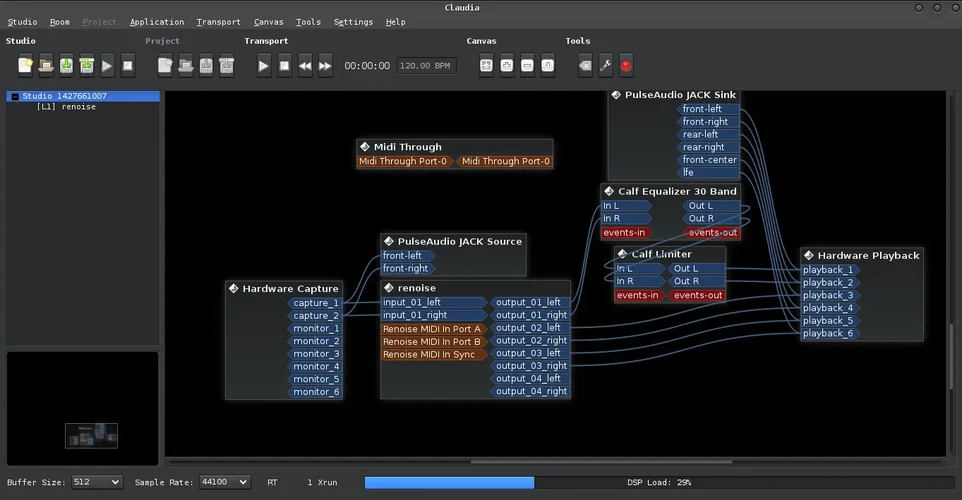Zoom out of the canvas

click(527, 66)
